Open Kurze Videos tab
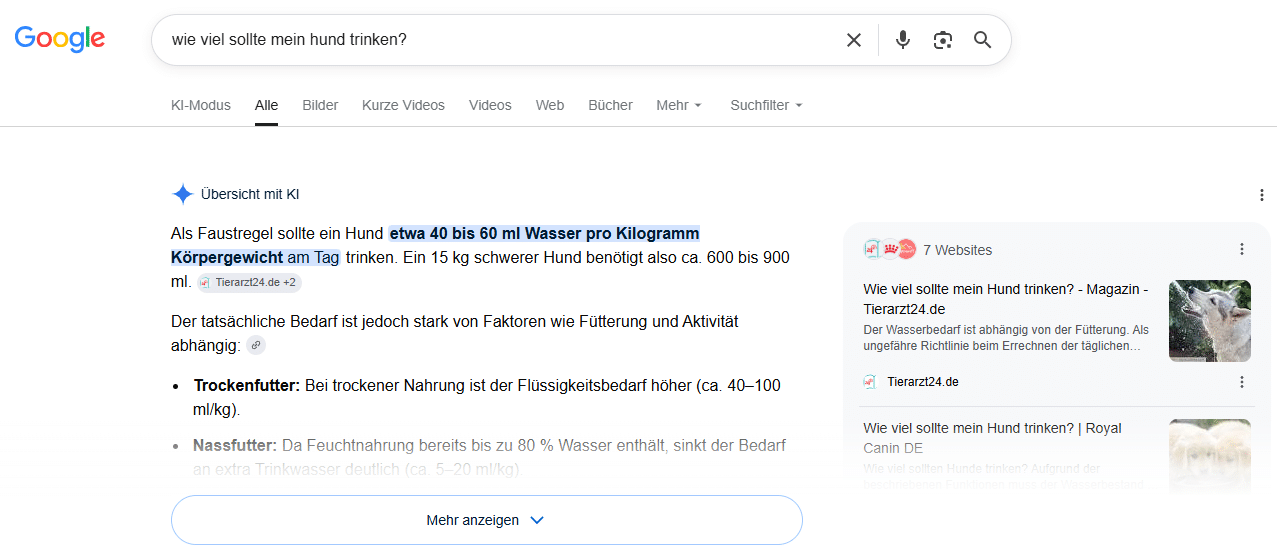 [403, 105]
